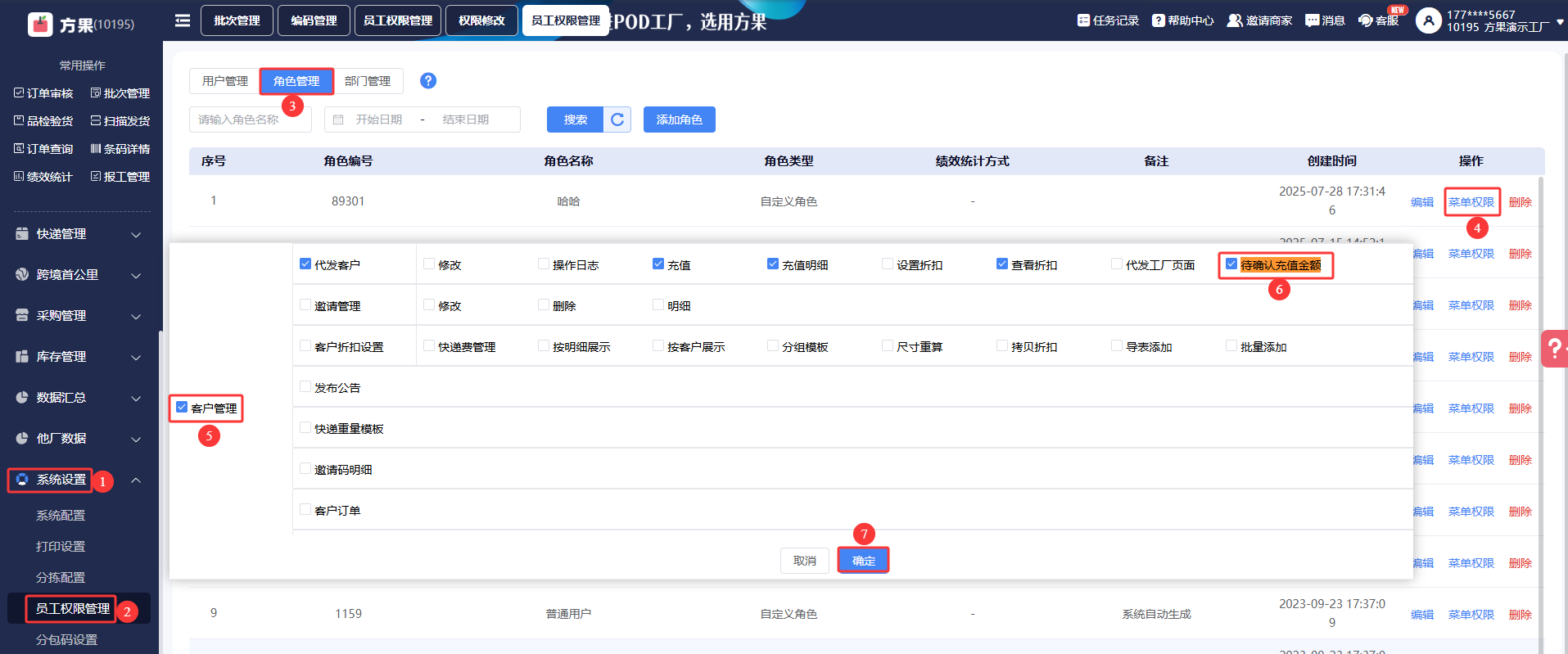Click the 确定 confirm button
1568x654 pixels.
tap(863, 561)
